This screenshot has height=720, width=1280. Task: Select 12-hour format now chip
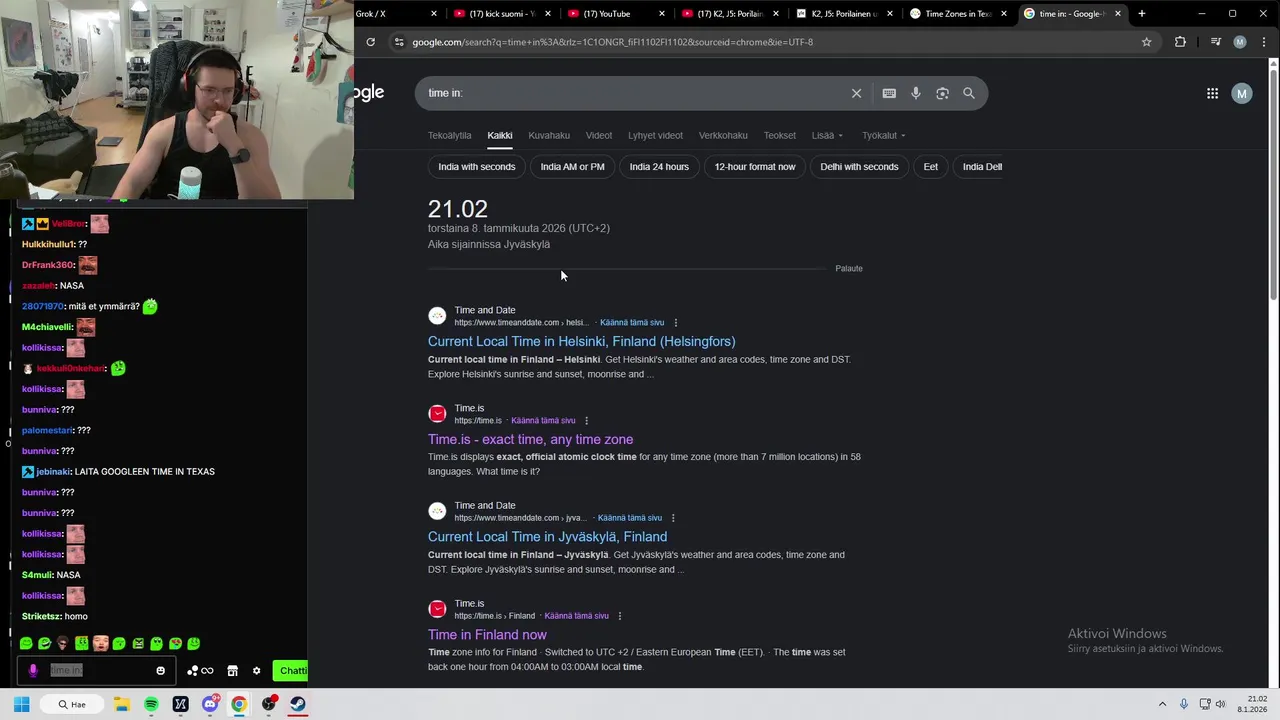755,167
